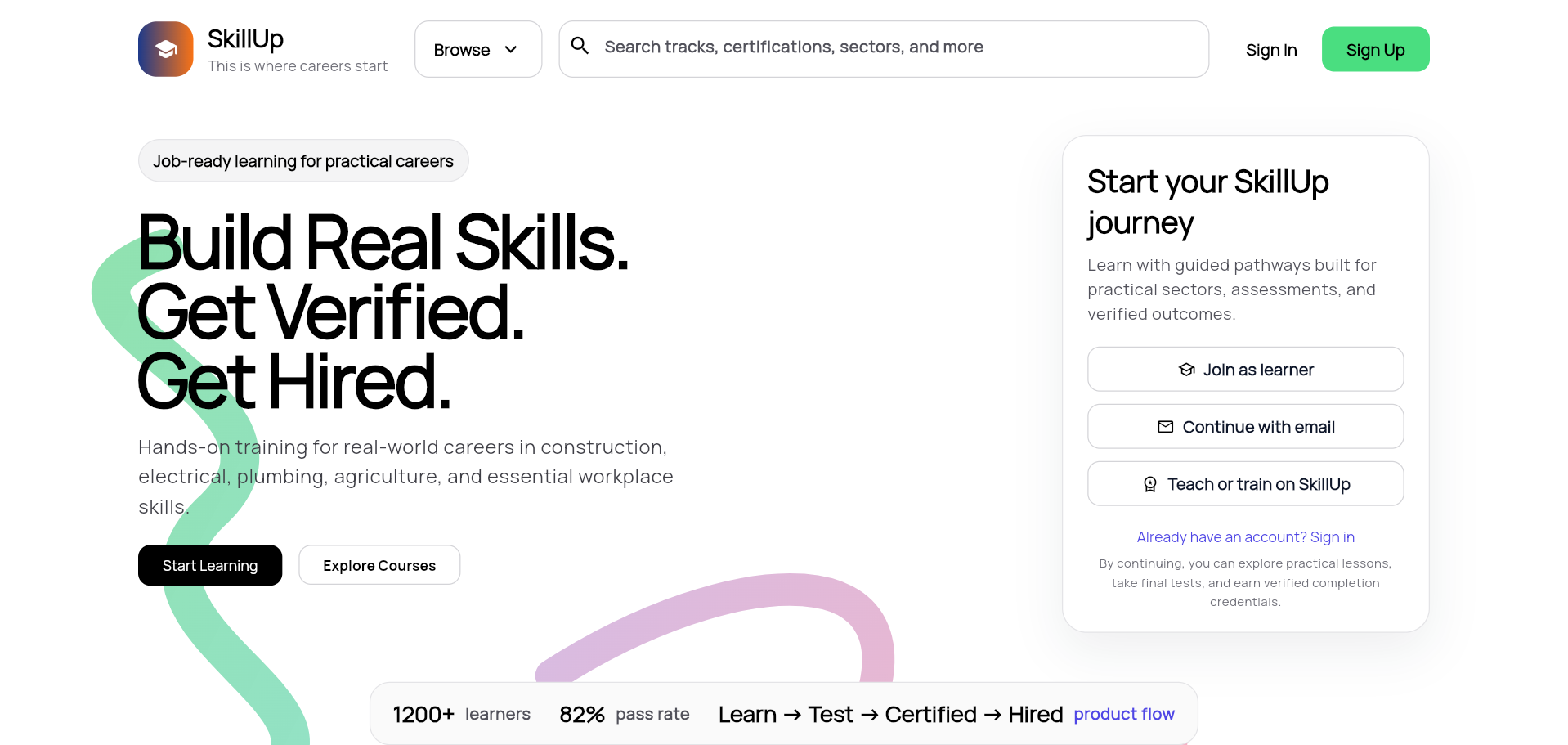Select Teach or train on SkillUp

1244,483
